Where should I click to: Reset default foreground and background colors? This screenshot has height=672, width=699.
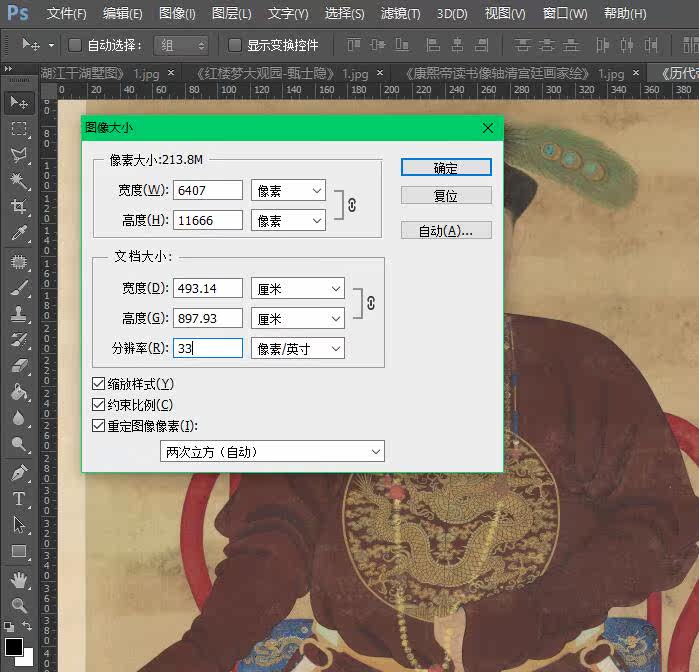(8, 627)
